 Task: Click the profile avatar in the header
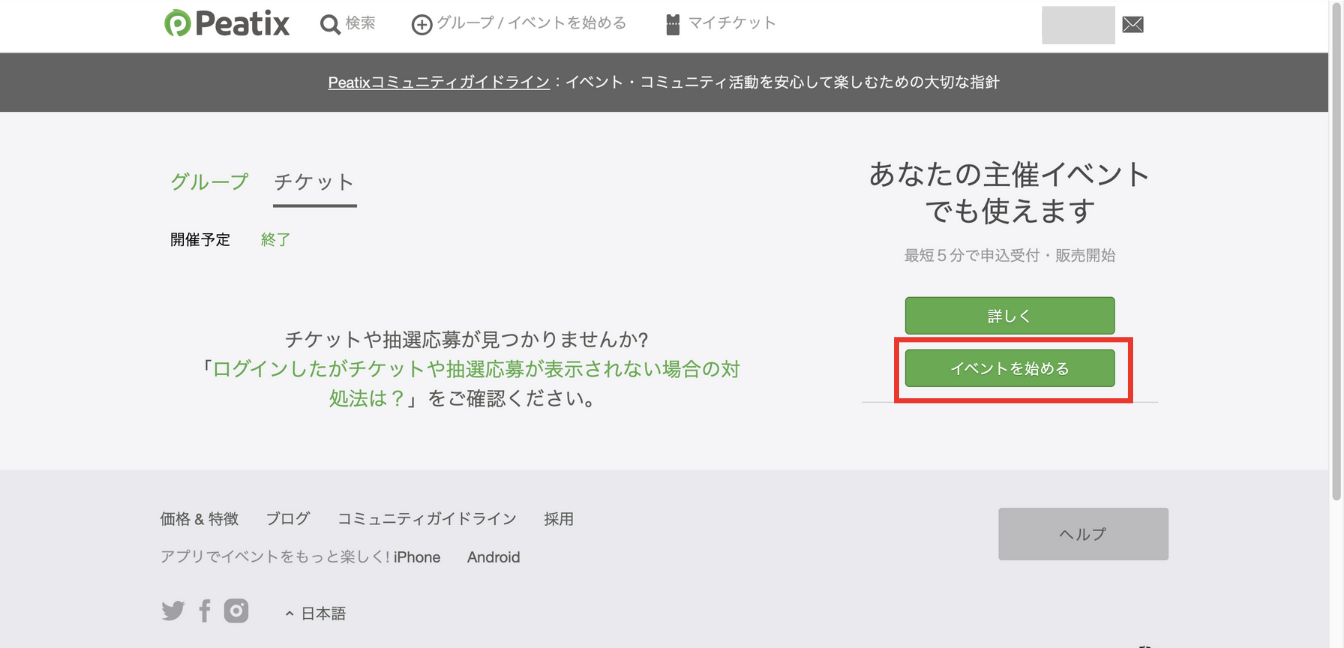click(1078, 24)
